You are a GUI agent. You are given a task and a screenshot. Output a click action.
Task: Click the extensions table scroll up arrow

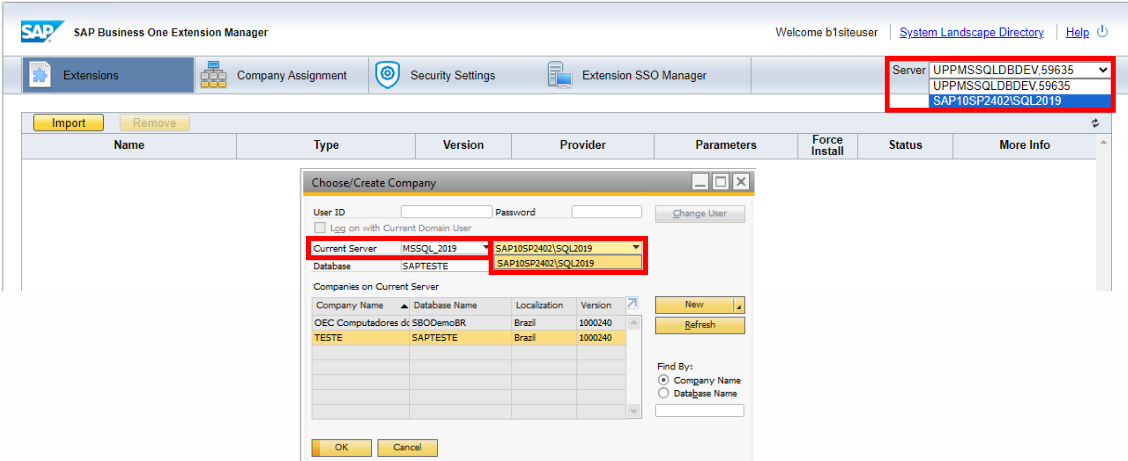(1102, 142)
